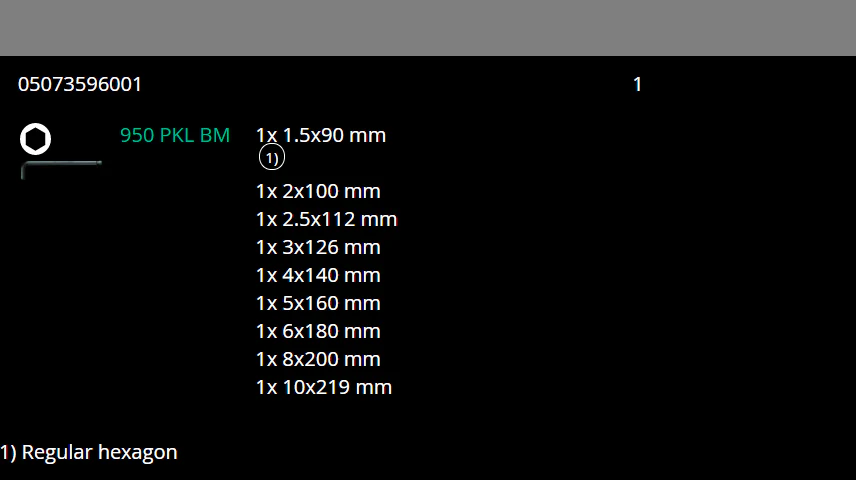Click the 1x 10x219 mm entry
The height and width of the screenshot is (480, 856).
(x=324, y=387)
